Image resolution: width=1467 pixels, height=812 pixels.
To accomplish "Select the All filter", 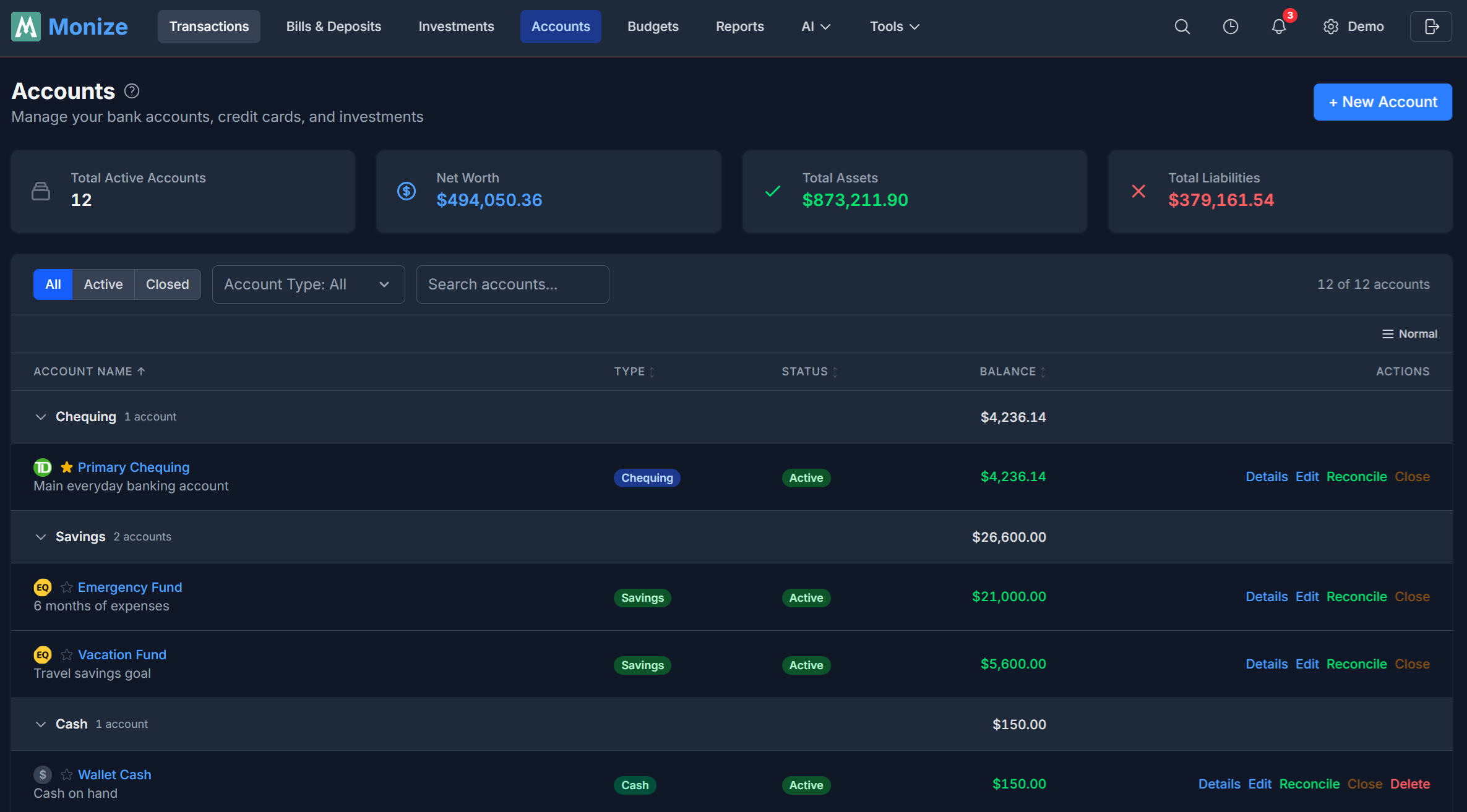I will pos(53,284).
